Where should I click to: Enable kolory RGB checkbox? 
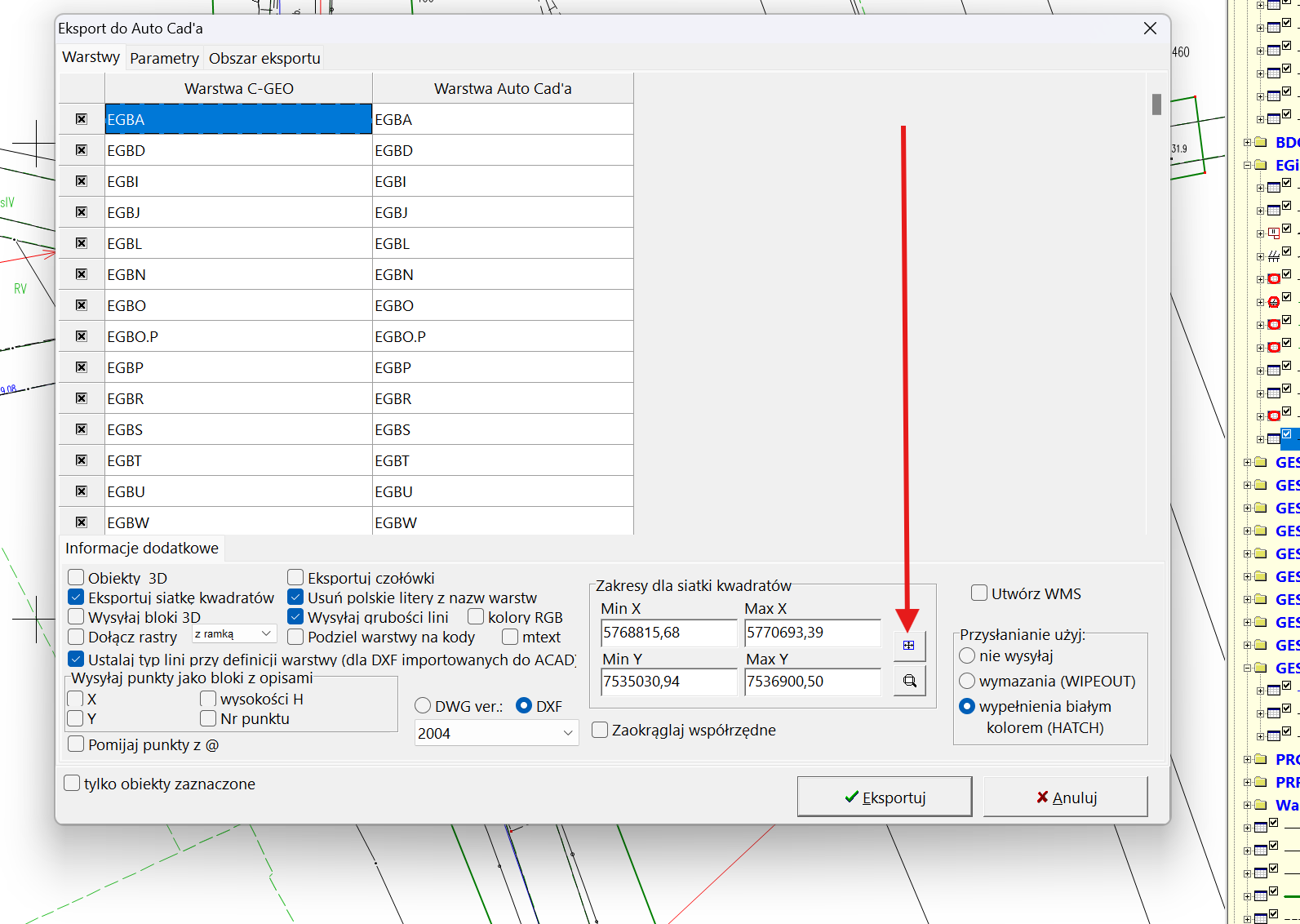click(476, 617)
